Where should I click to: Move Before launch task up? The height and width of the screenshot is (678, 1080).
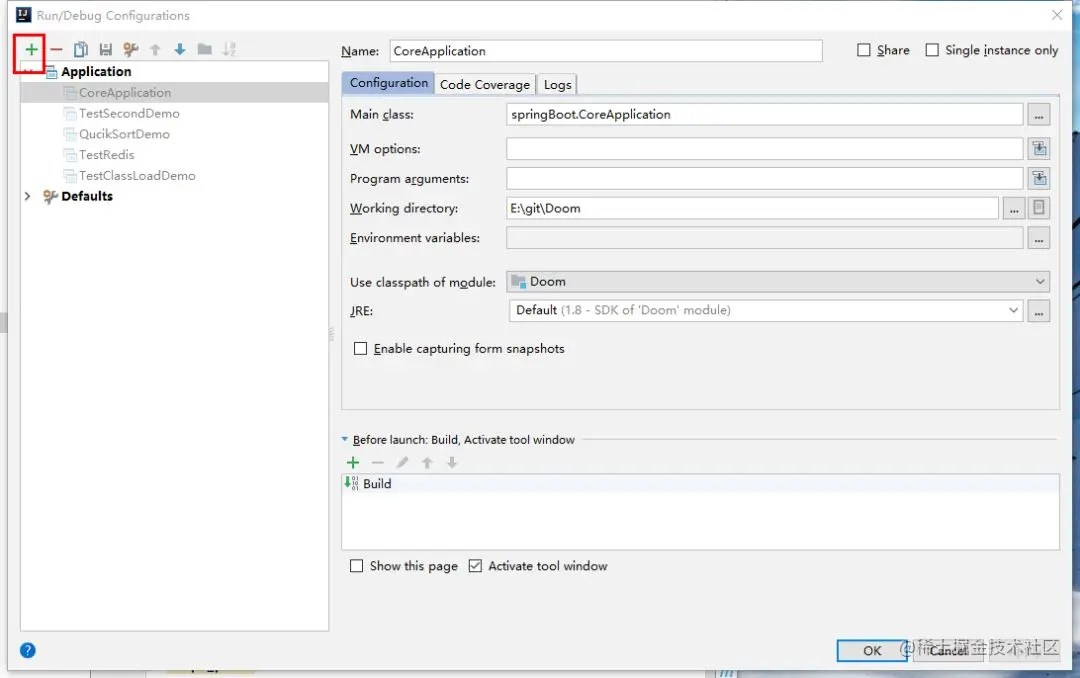[427, 462]
